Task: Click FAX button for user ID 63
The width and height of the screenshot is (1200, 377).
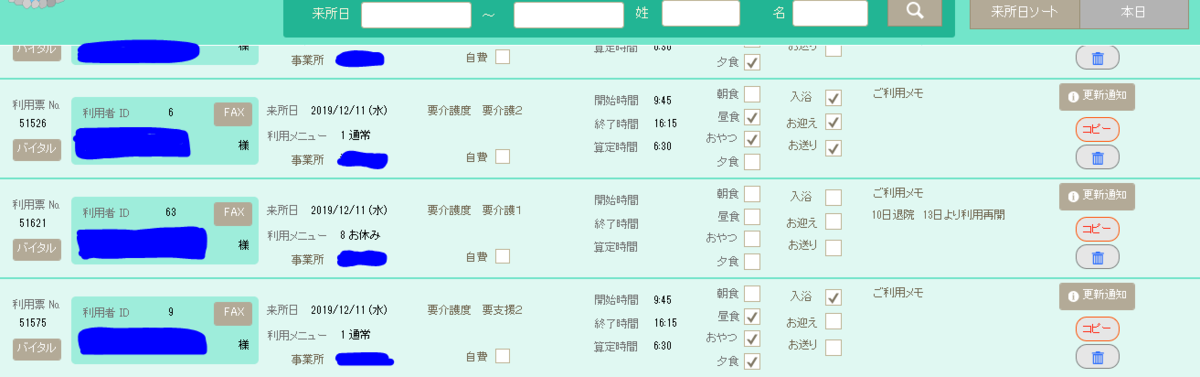Action: coord(233,213)
